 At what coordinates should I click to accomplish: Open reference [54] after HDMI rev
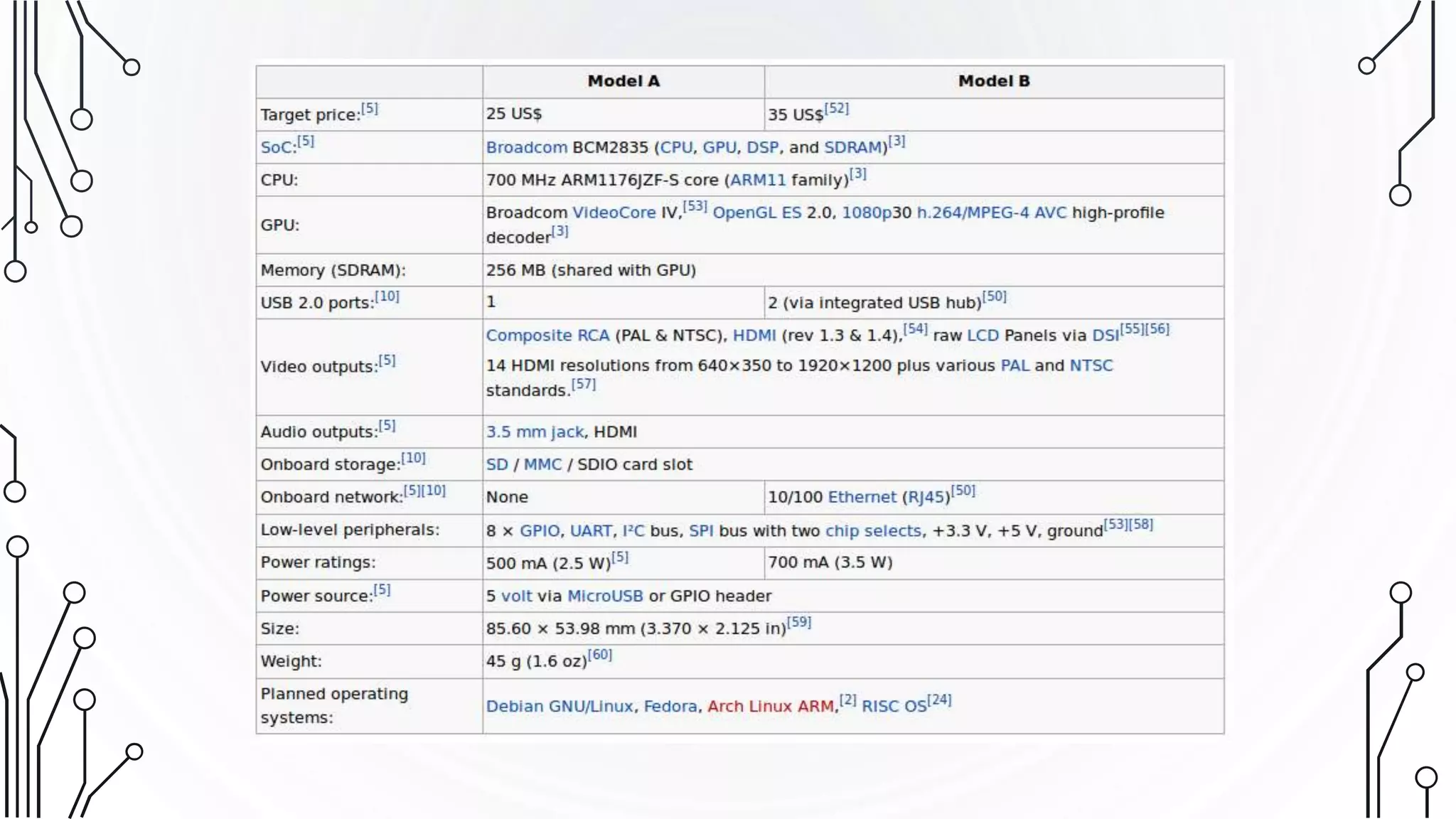[916, 328]
